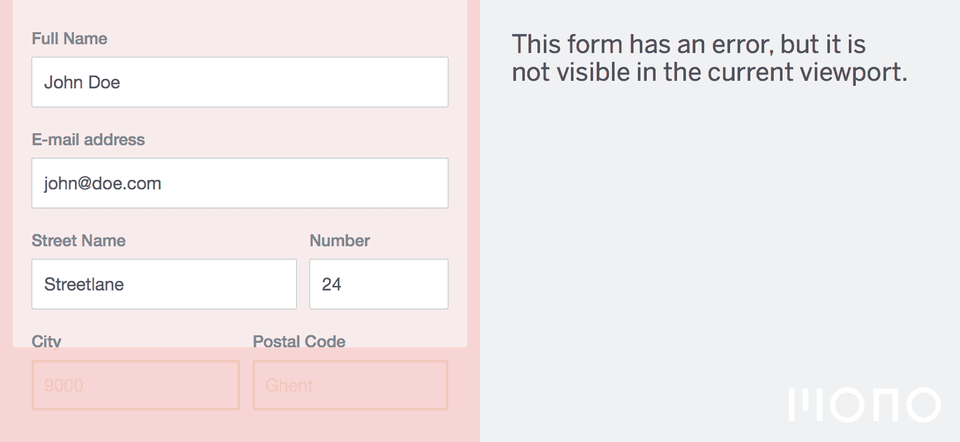The height and width of the screenshot is (442, 960).
Task: Click the Street Name label
Action: [78, 241]
